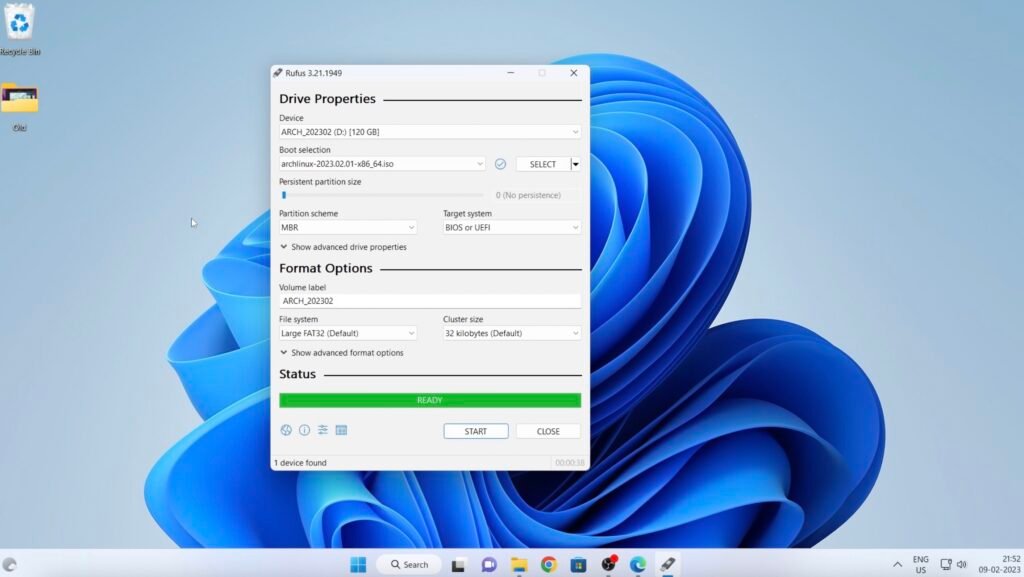Screen dimensions: 1024x577
Task: Click the CLOSE button
Action: (x=548, y=431)
